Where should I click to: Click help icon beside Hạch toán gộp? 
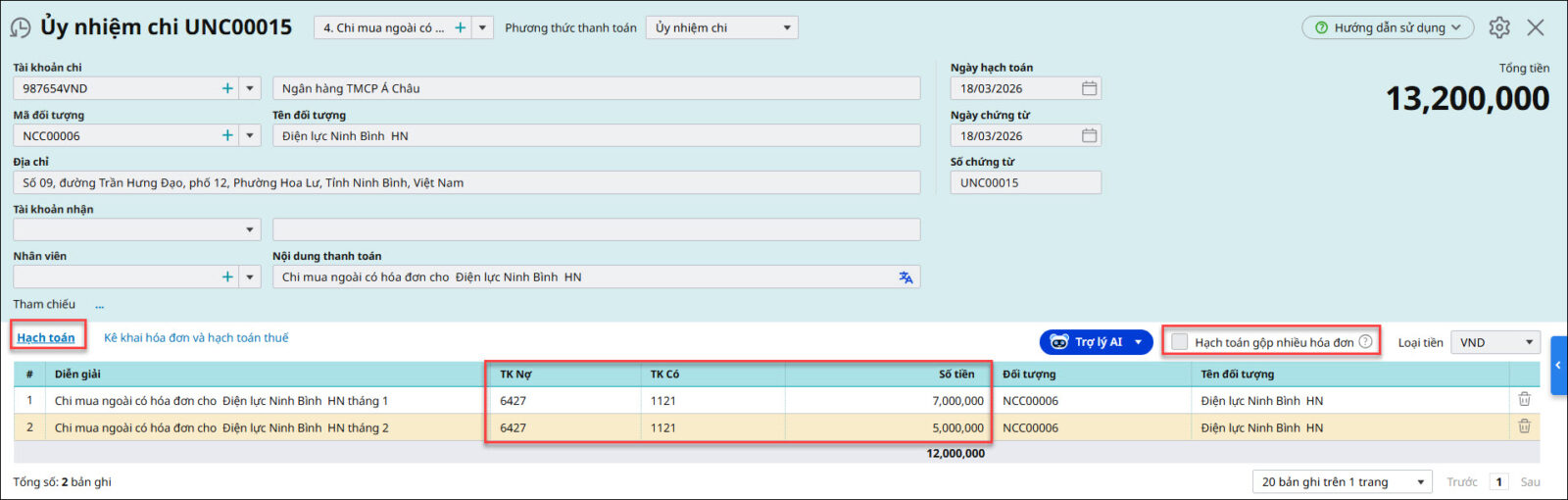pyautogui.click(x=1365, y=341)
